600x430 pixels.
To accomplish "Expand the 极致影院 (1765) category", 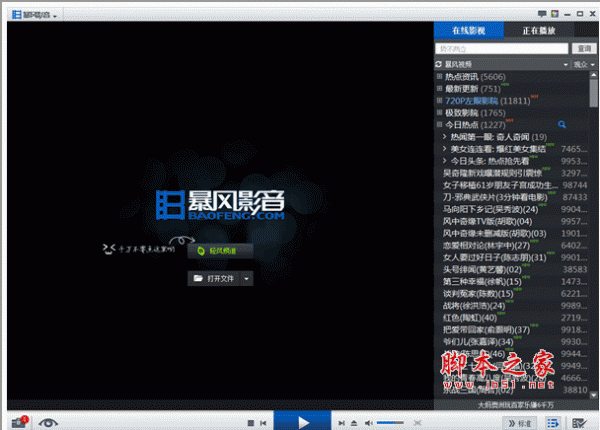I will pyautogui.click(x=439, y=112).
